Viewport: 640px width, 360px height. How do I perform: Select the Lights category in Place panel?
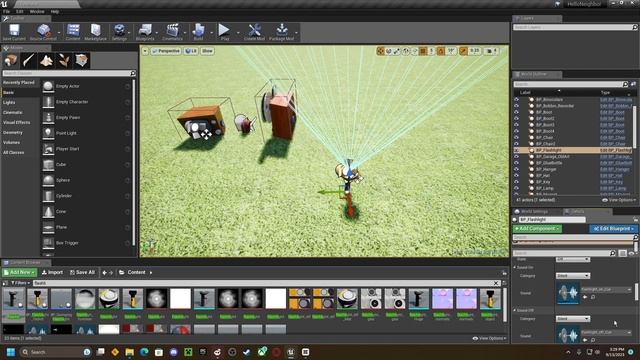click(9, 102)
